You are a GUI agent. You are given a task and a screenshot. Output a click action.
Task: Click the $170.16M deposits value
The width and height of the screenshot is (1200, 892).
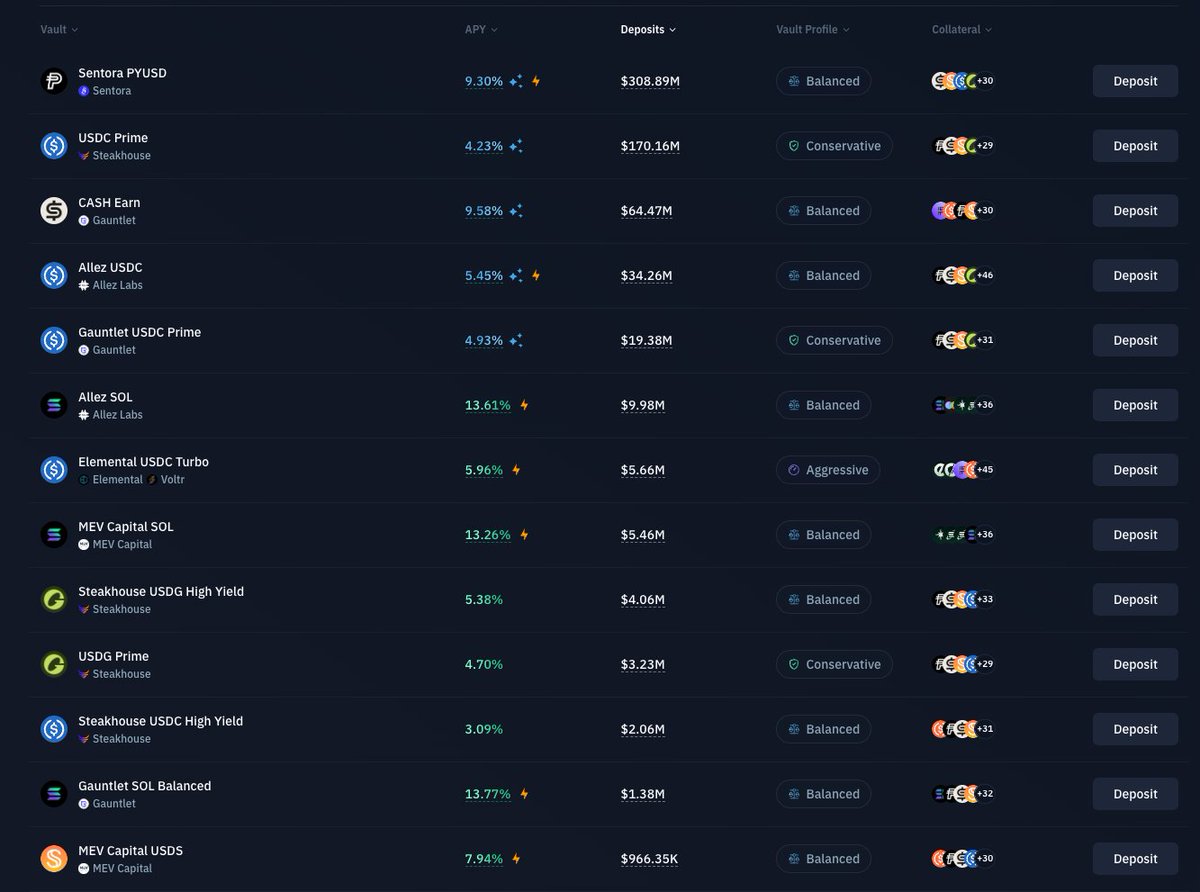click(x=650, y=146)
